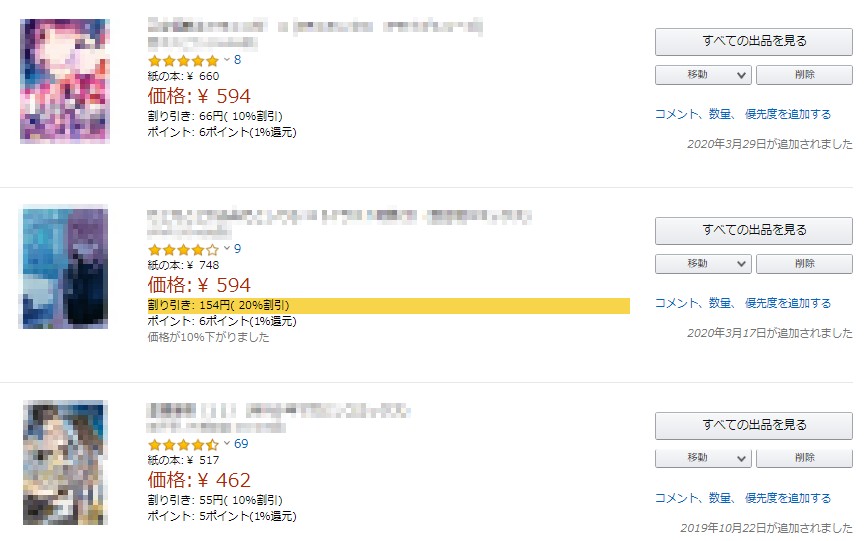Click すべての出品を見る for the first book

pyautogui.click(x=754, y=42)
